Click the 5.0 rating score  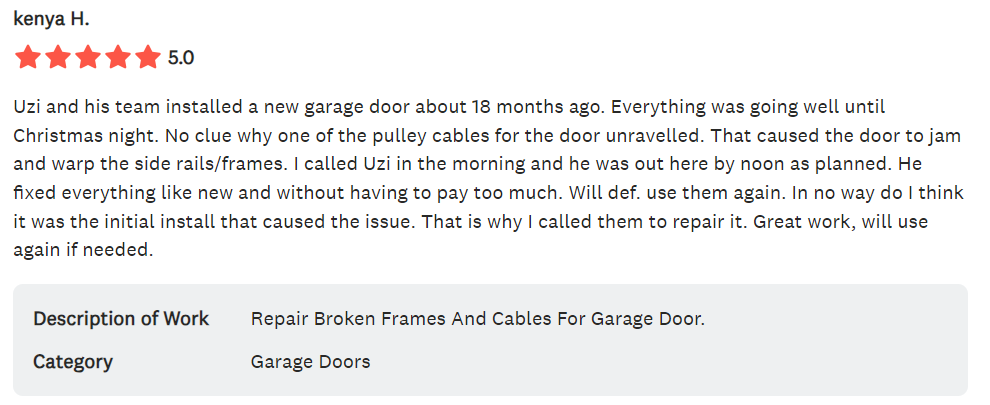[181, 58]
